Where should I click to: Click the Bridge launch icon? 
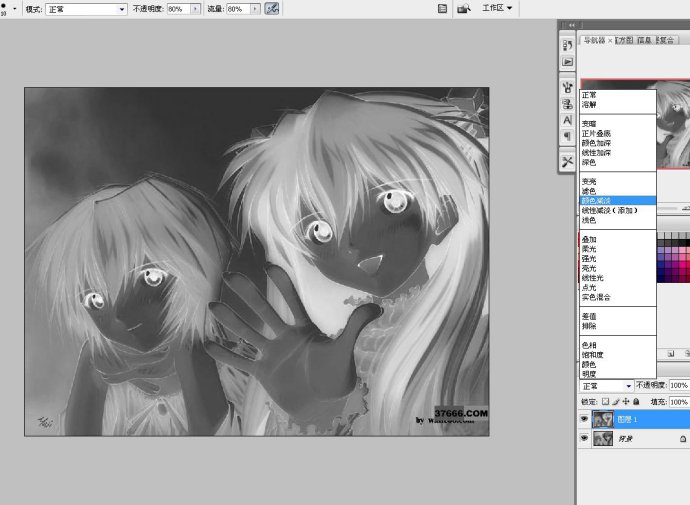click(463, 9)
